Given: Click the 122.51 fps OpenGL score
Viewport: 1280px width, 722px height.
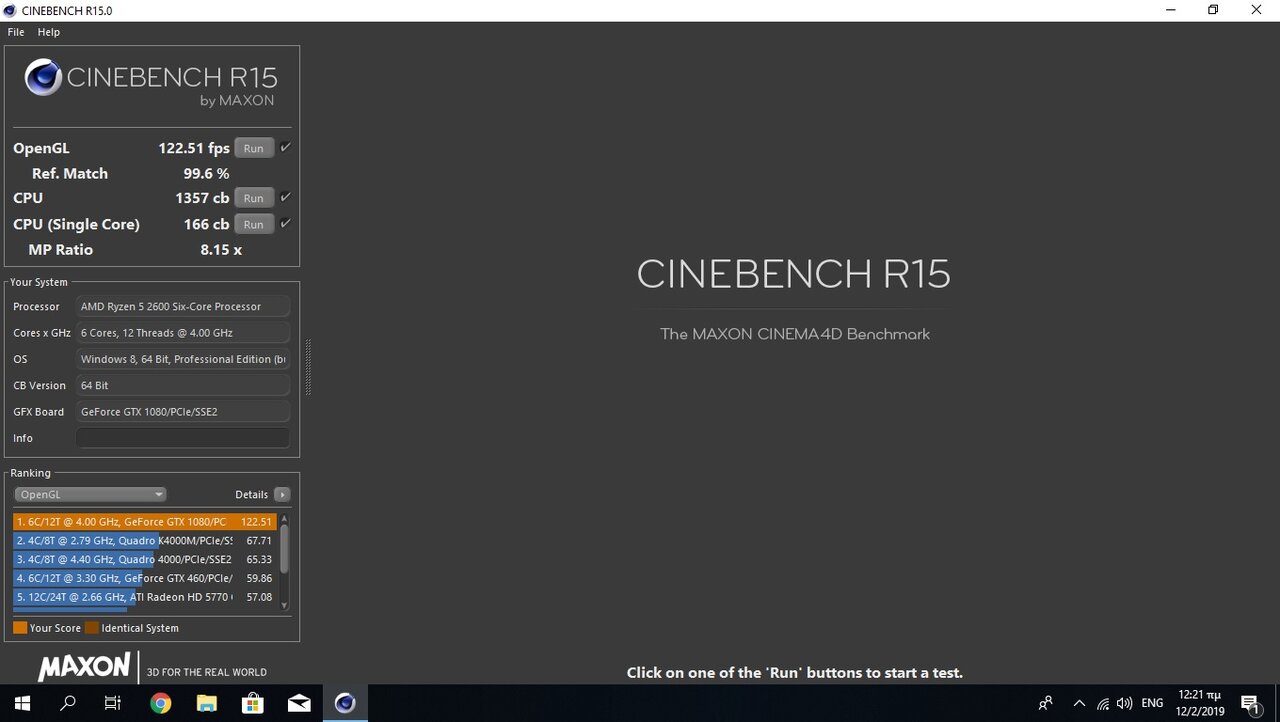Looking at the screenshot, I should [194, 148].
